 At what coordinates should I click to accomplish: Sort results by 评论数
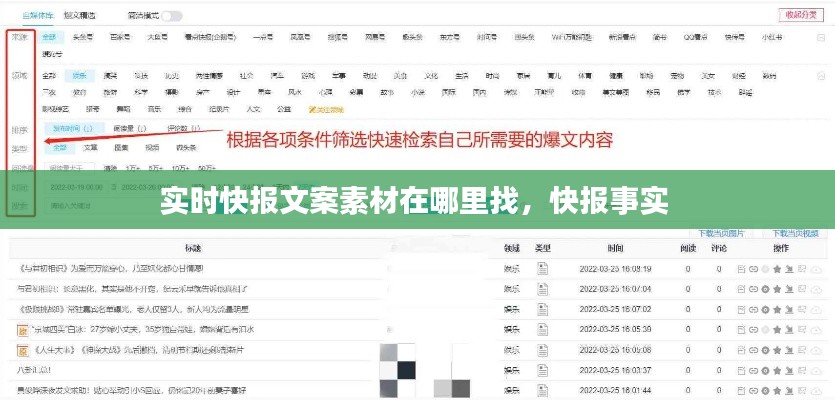[x=183, y=128]
